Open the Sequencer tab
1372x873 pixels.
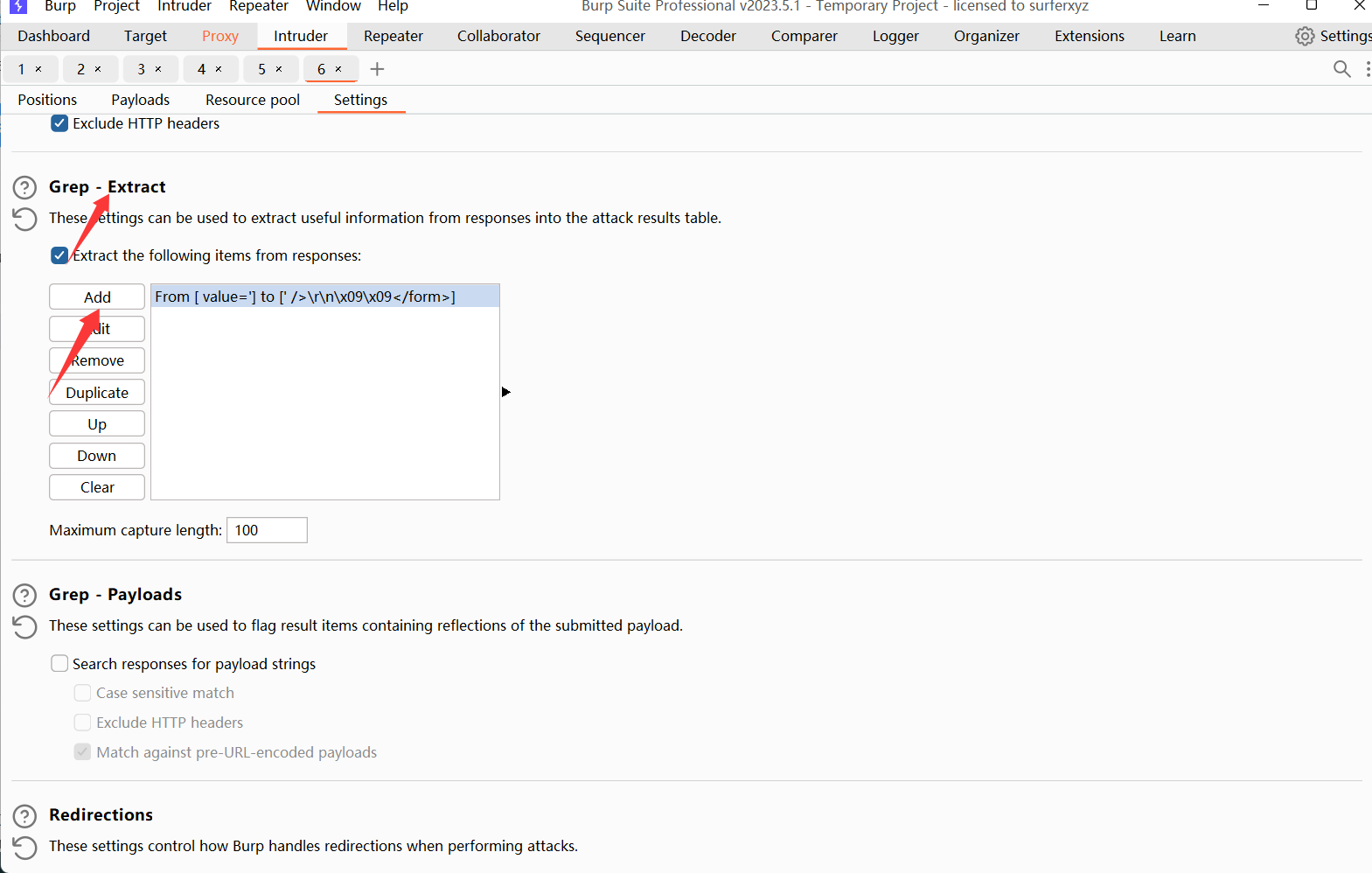click(610, 36)
